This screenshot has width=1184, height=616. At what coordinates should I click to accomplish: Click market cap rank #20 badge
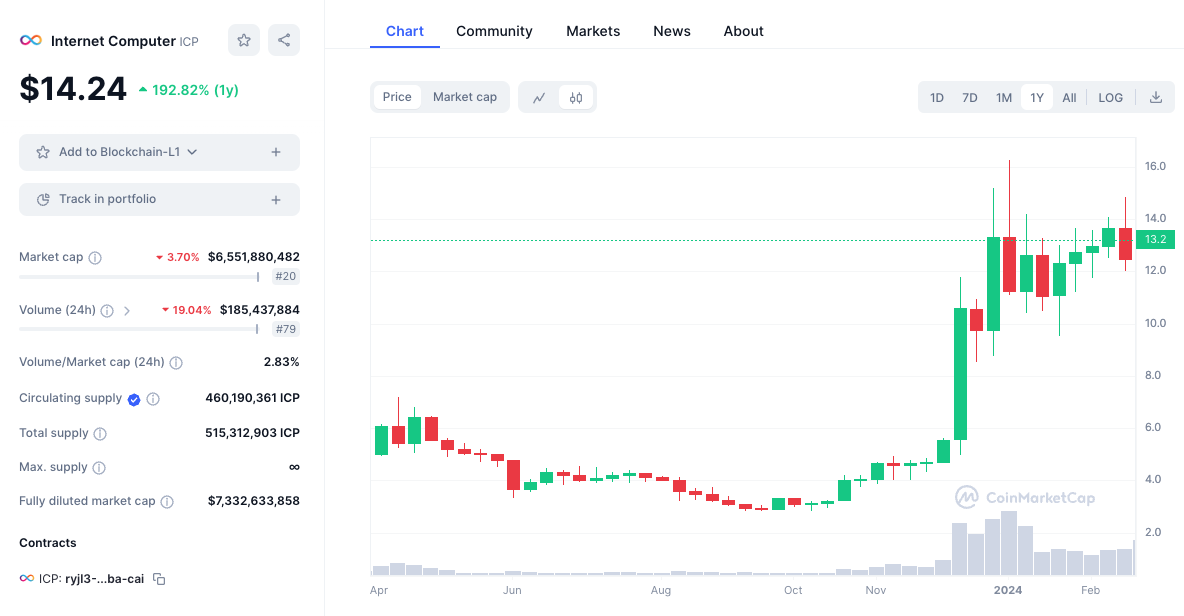[285, 276]
